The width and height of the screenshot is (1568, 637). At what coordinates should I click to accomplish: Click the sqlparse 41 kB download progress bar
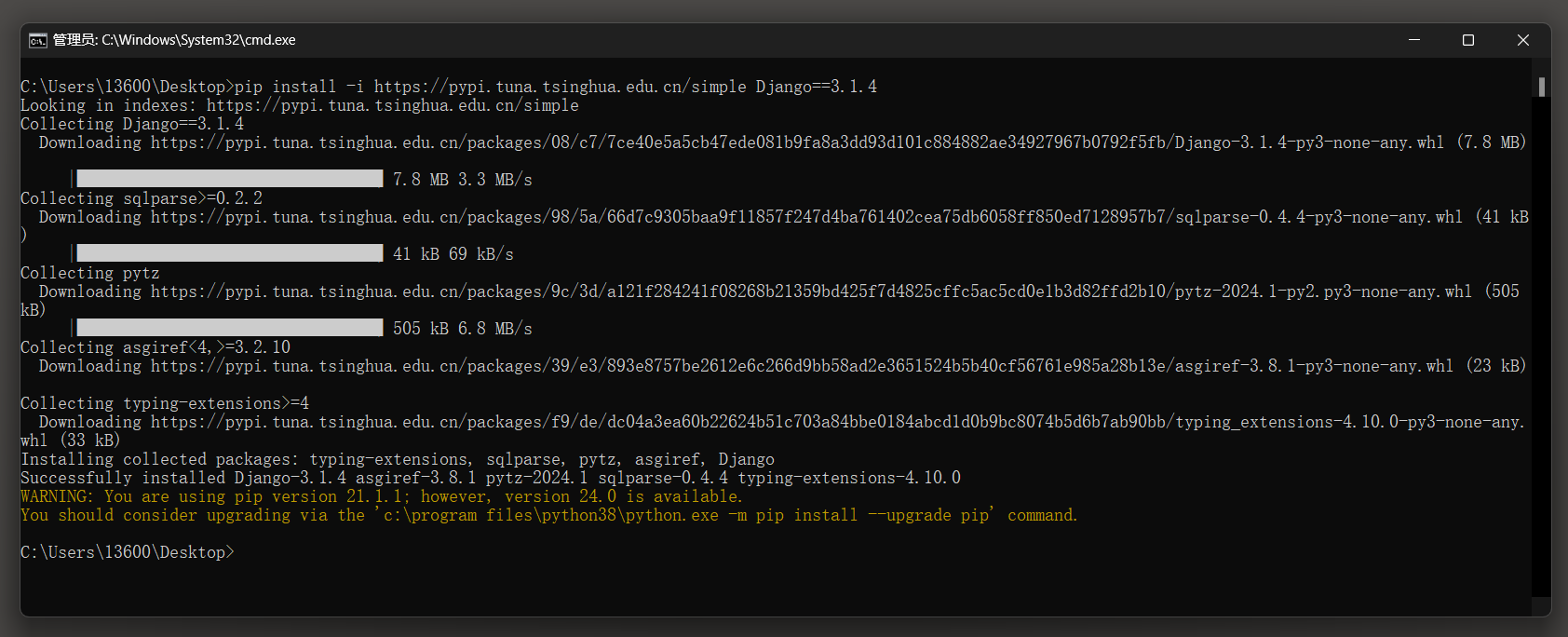(x=229, y=253)
